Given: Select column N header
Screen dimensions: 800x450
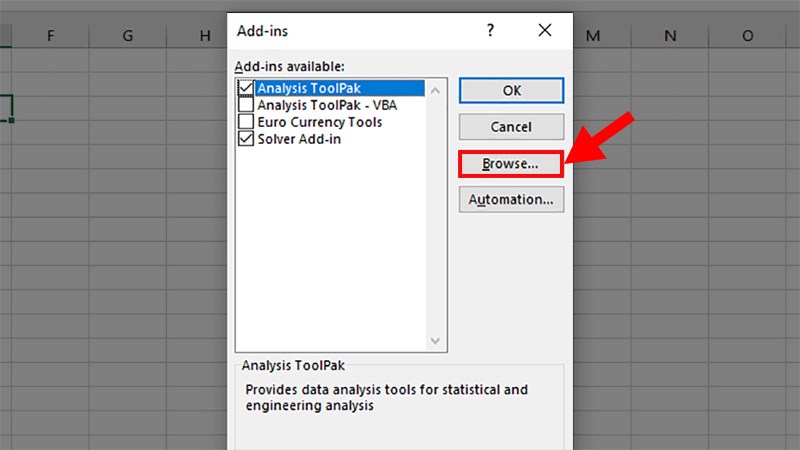Looking at the screenshot, I should click(x=670, y=36).
